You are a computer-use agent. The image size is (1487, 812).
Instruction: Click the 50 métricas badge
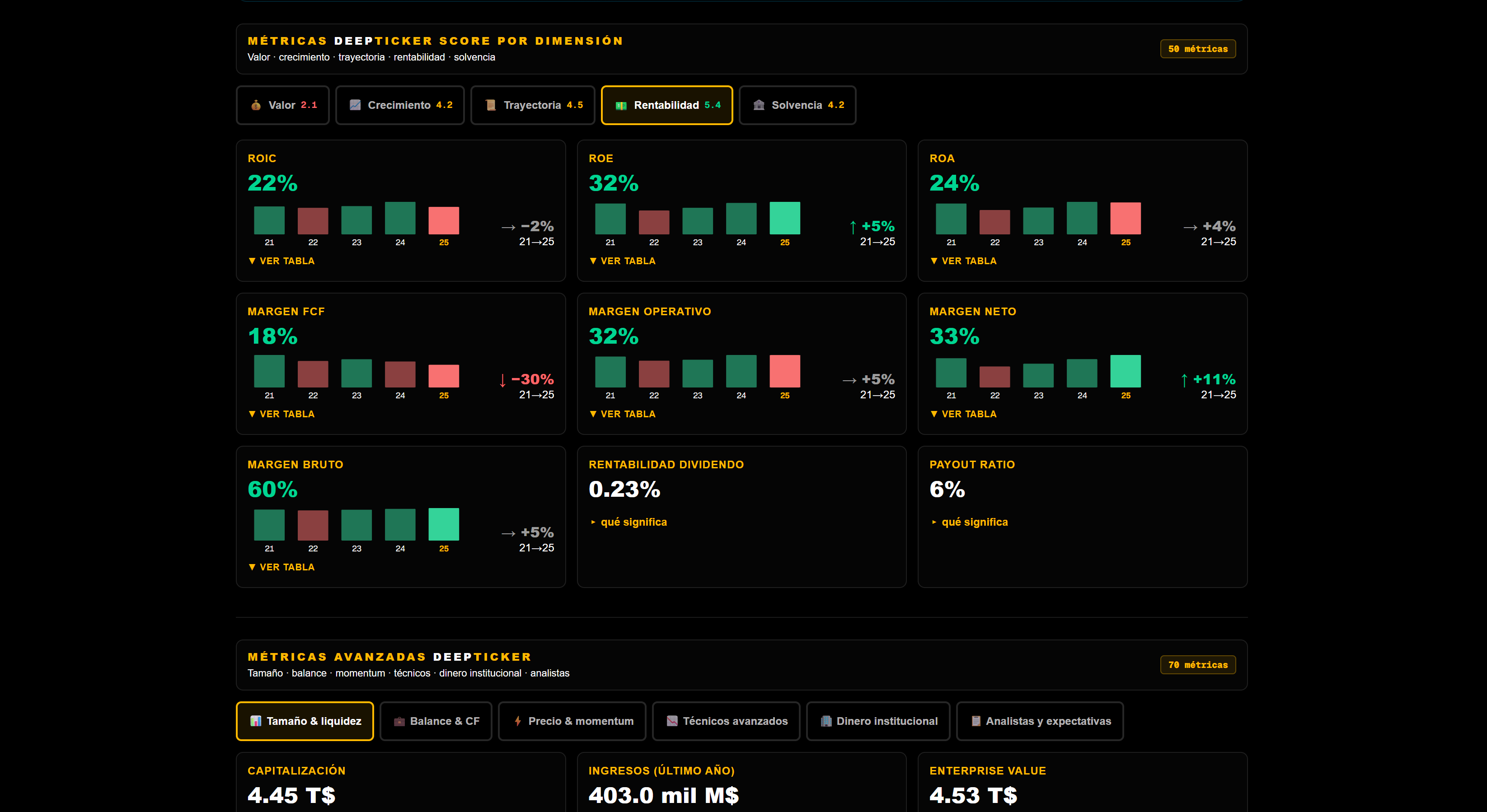[1198, 49]
